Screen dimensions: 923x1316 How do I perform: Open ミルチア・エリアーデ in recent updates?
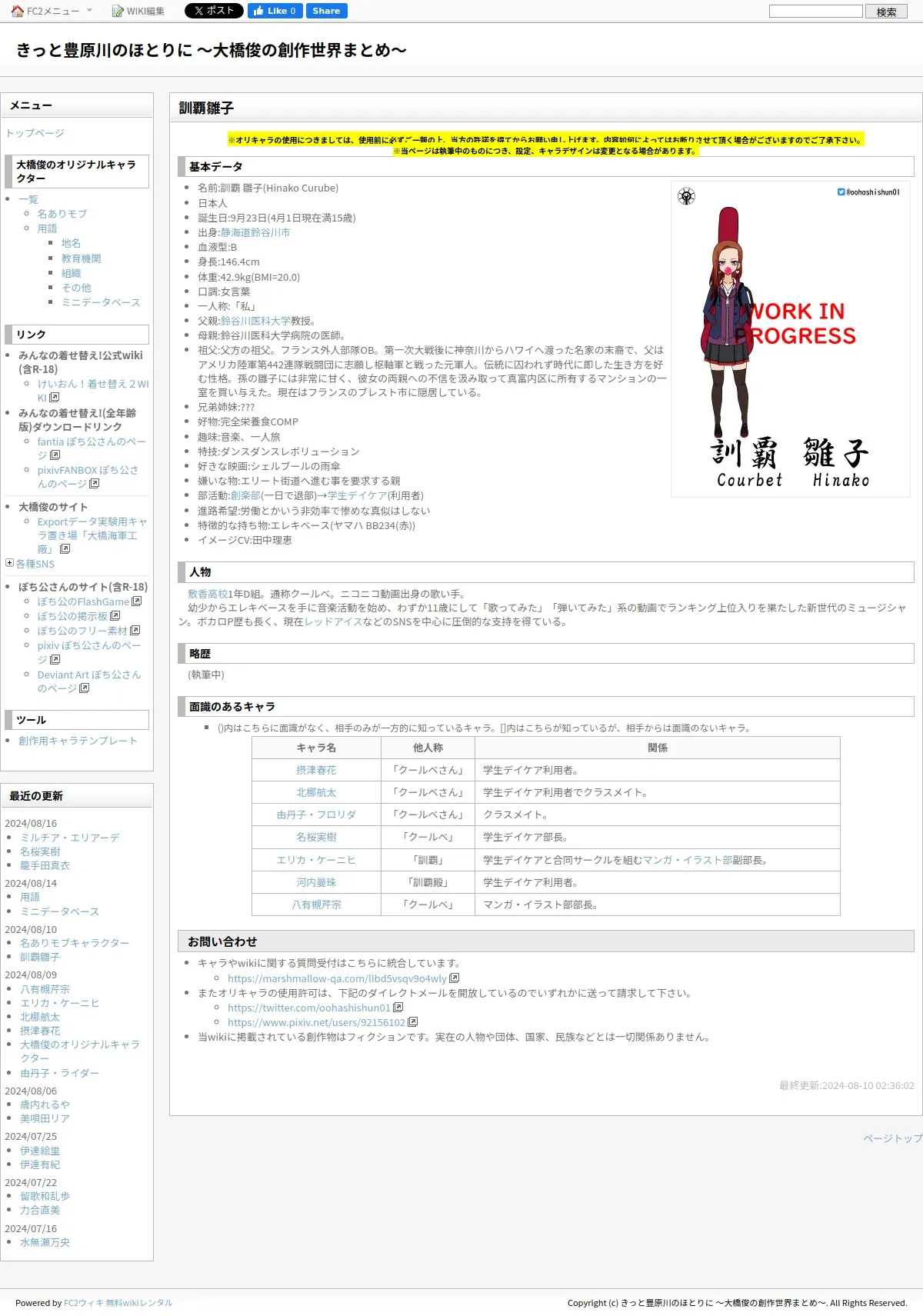70,838
